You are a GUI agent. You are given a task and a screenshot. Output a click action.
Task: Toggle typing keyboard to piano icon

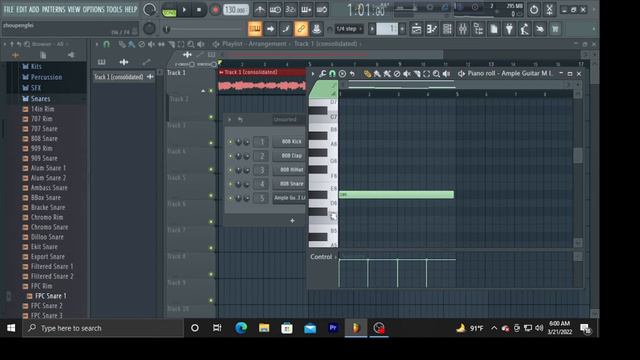coord(255,29)
